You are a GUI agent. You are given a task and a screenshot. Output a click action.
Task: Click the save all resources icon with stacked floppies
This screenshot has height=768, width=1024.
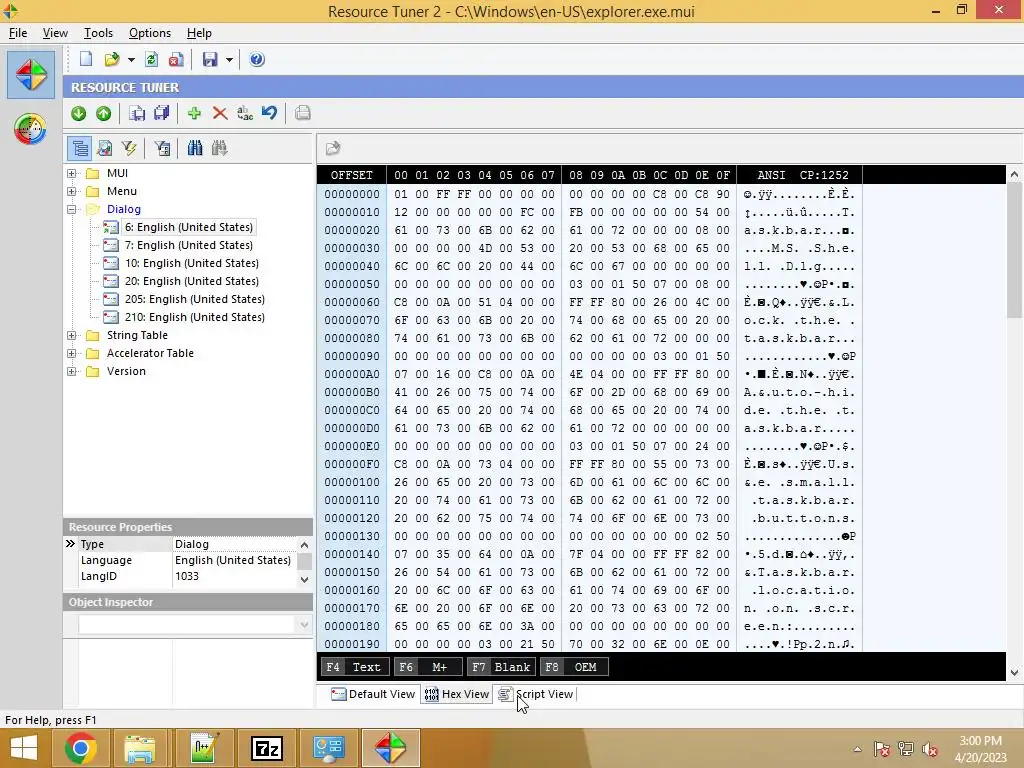161,114
